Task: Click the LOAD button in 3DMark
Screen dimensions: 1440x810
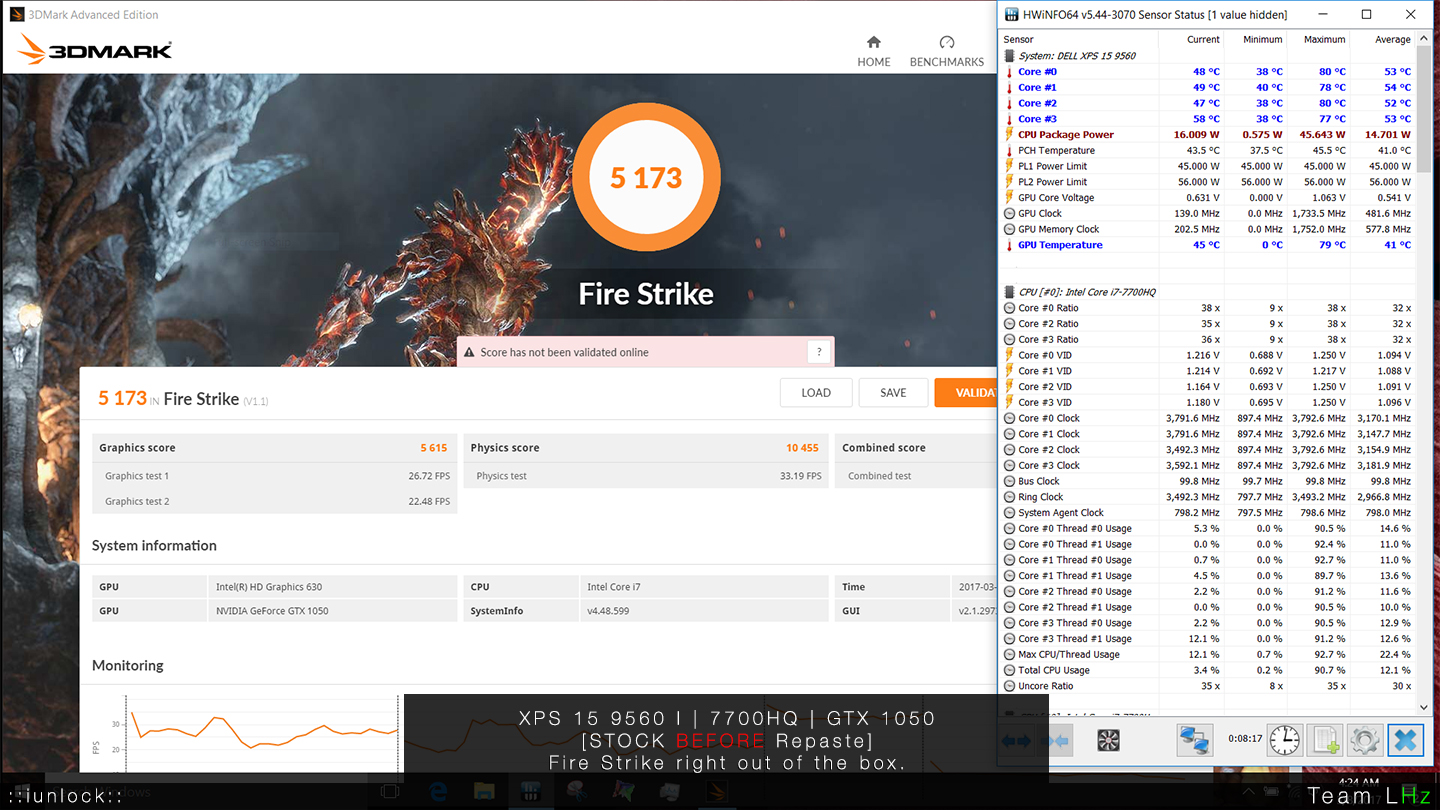Action: click(816, 393)
